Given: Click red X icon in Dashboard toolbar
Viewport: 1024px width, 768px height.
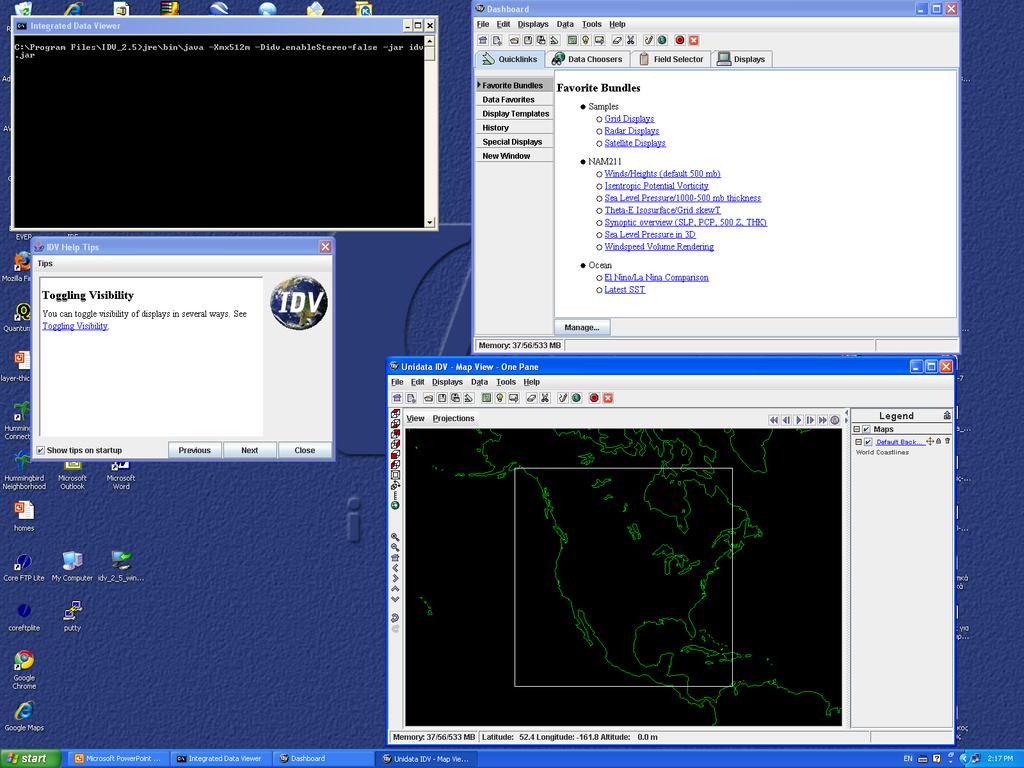Looking at the screenshot, I should 694,40.
